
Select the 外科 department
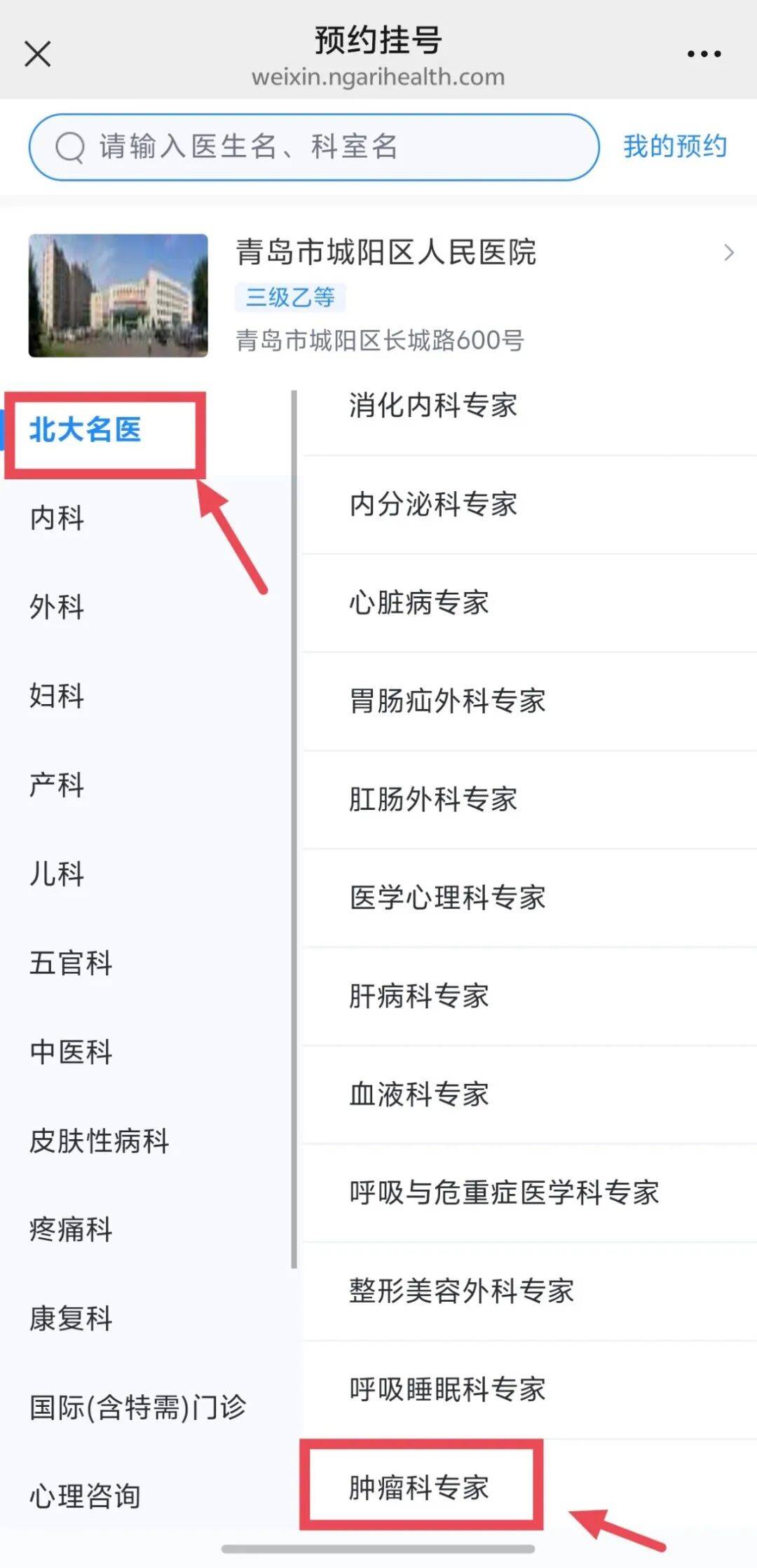point(57,607)
